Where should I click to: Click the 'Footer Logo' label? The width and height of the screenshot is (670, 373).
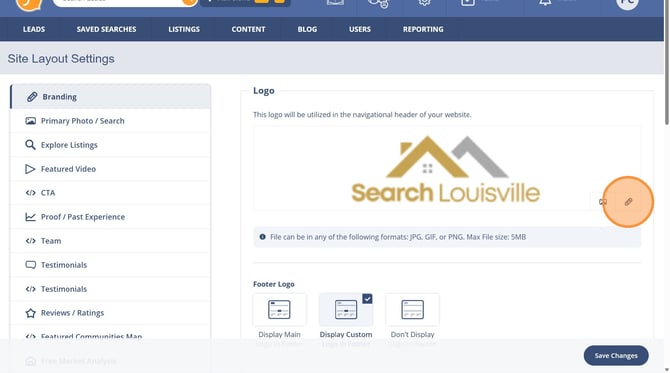273,284
